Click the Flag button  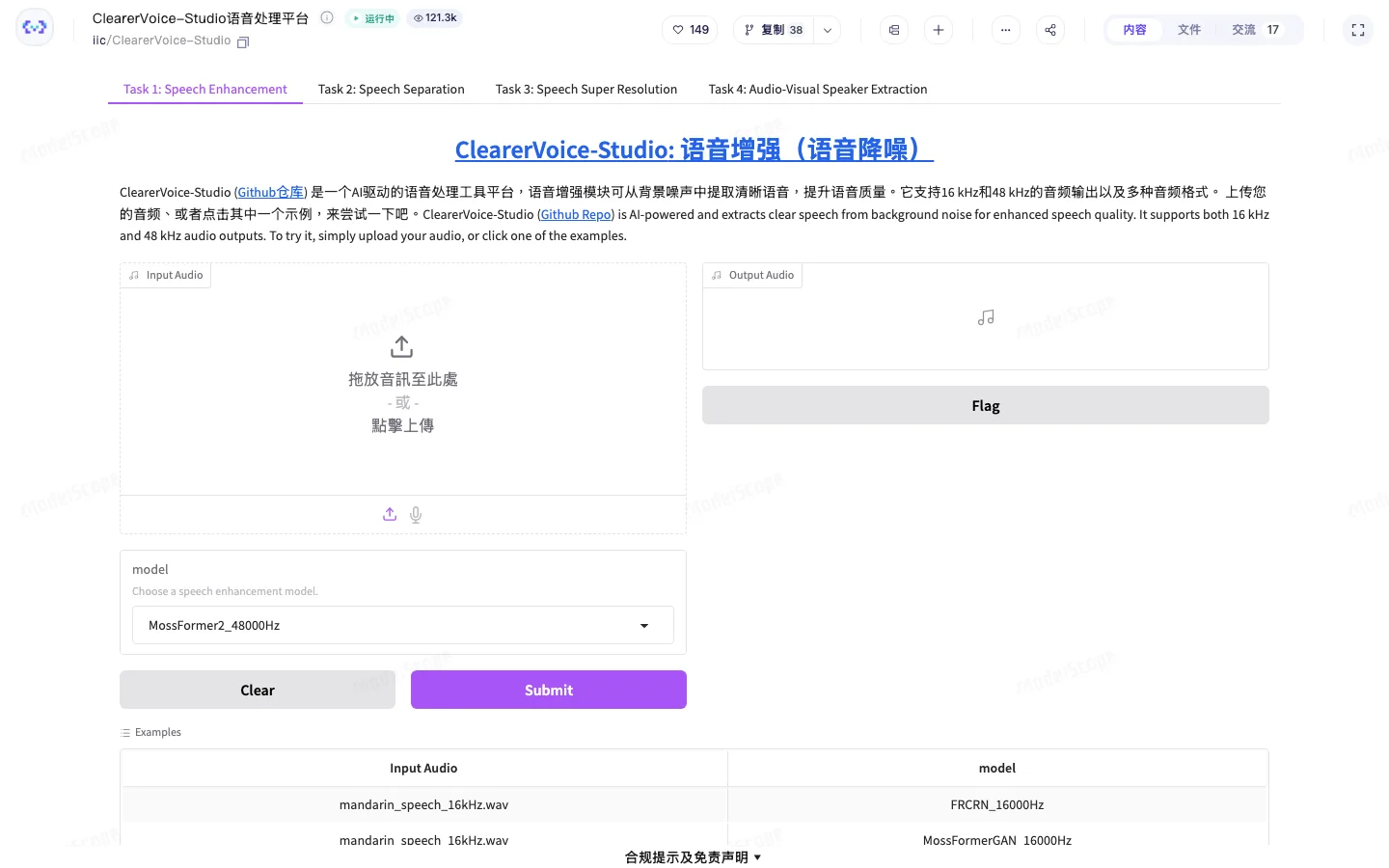986,405
